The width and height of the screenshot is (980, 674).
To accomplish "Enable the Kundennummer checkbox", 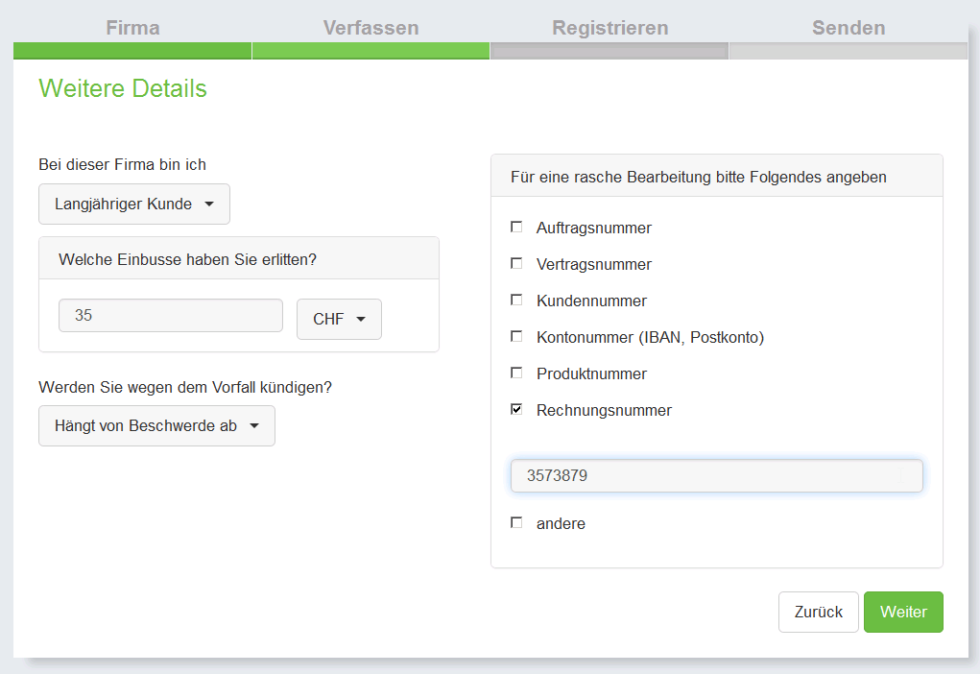I will coord(516,300).
